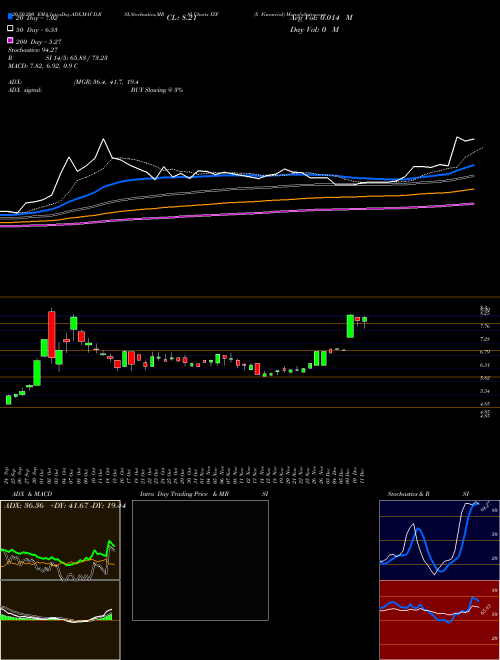Open the empty Intra Day Trading Price panel
Viewport: 500px width, 660px height.
200,560
